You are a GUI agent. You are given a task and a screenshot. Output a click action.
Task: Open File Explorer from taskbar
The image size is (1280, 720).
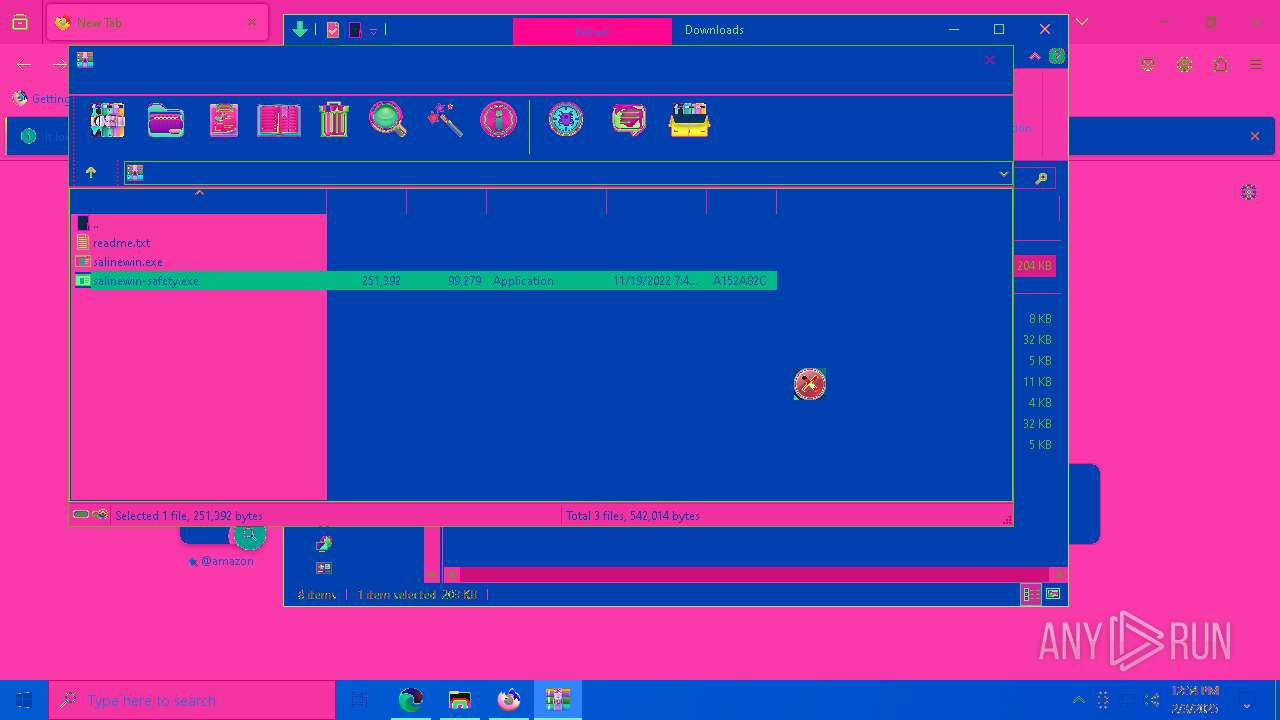click(x=459, y=700)
